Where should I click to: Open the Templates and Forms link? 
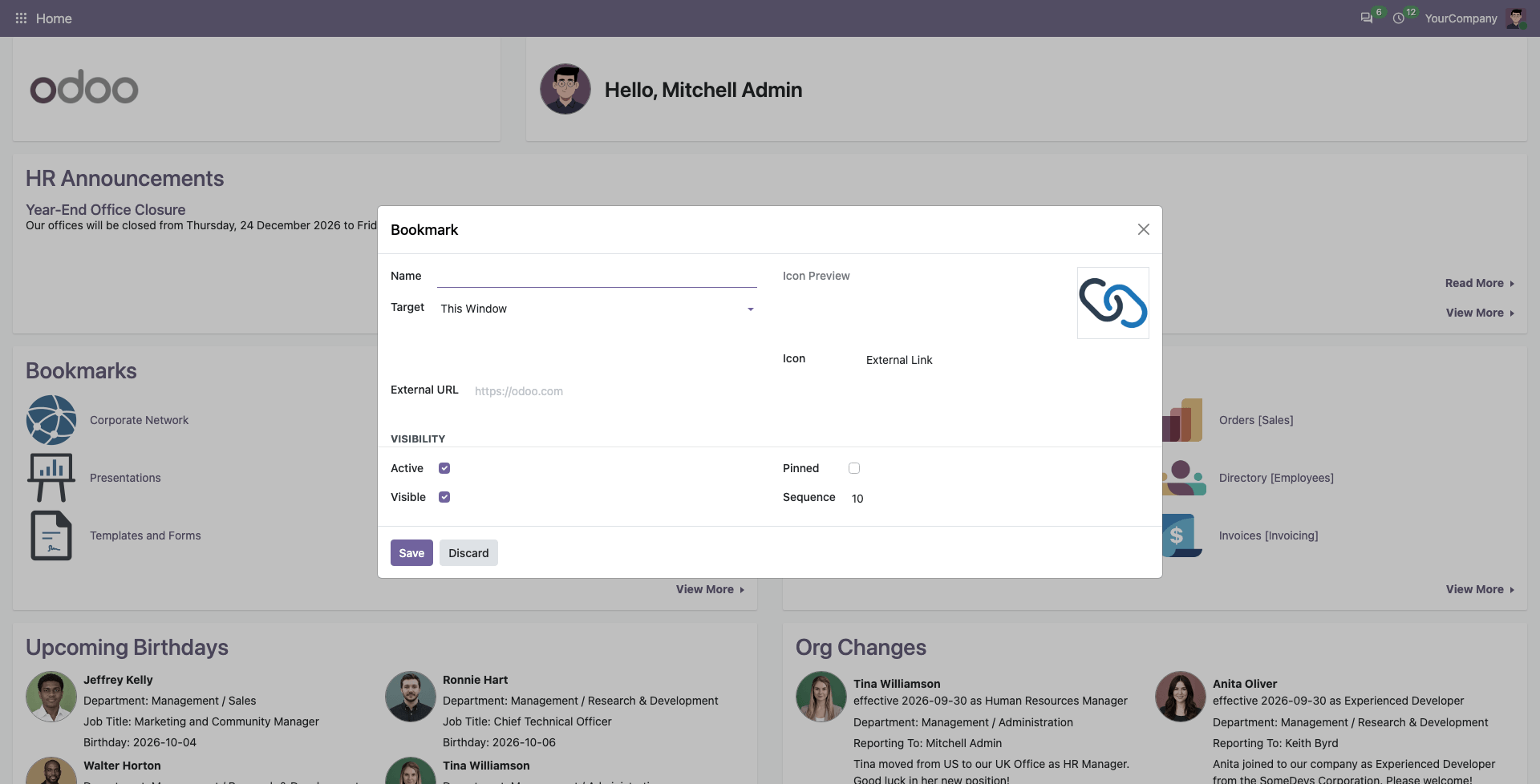click(145, 535)
